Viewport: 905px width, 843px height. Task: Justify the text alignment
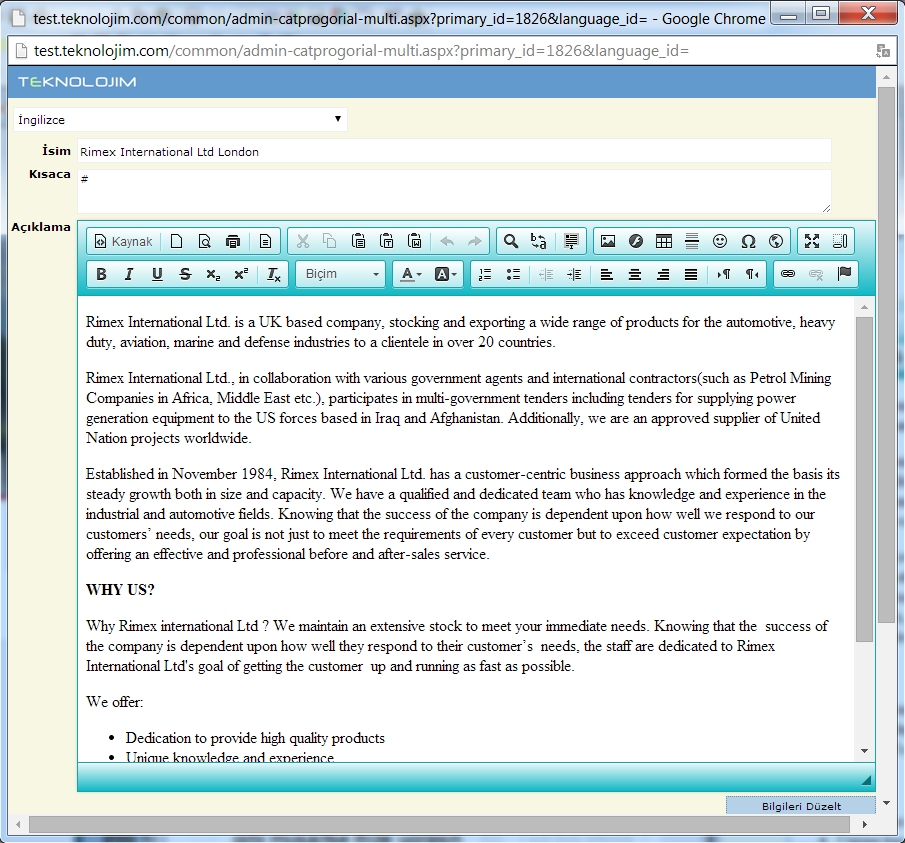coord(691,274)
